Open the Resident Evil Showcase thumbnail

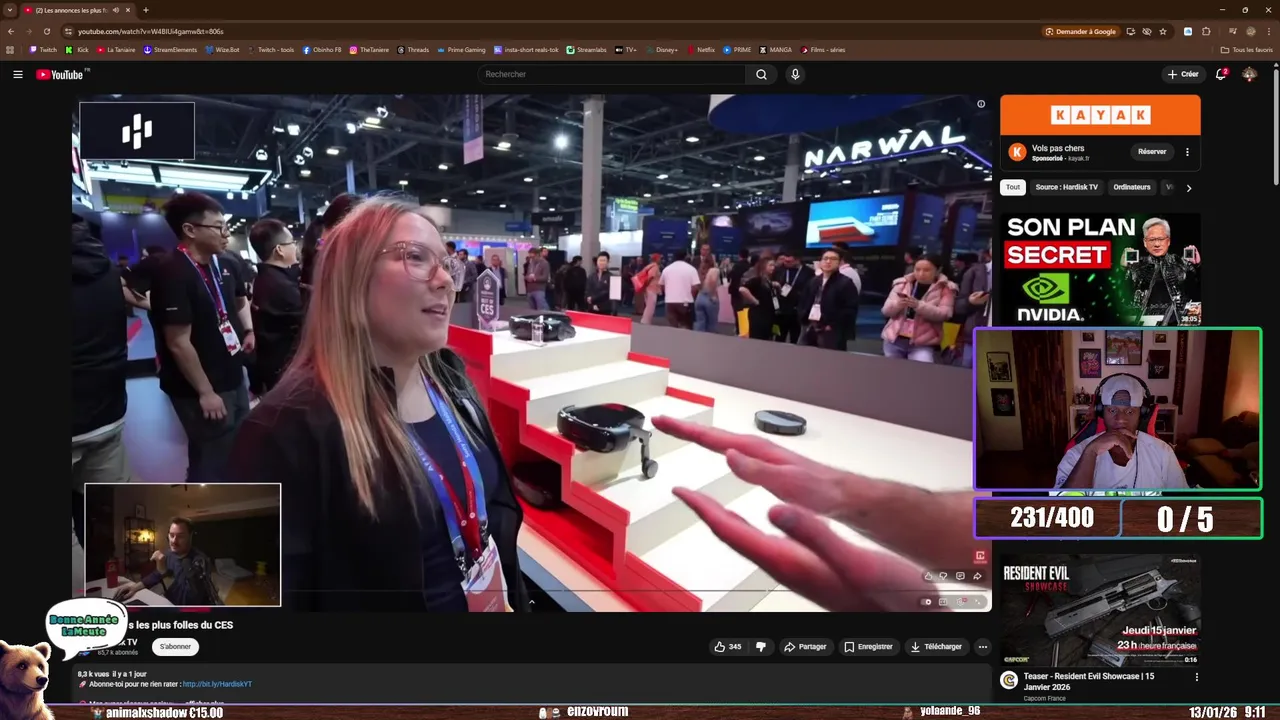click(x=1100, y=610)
